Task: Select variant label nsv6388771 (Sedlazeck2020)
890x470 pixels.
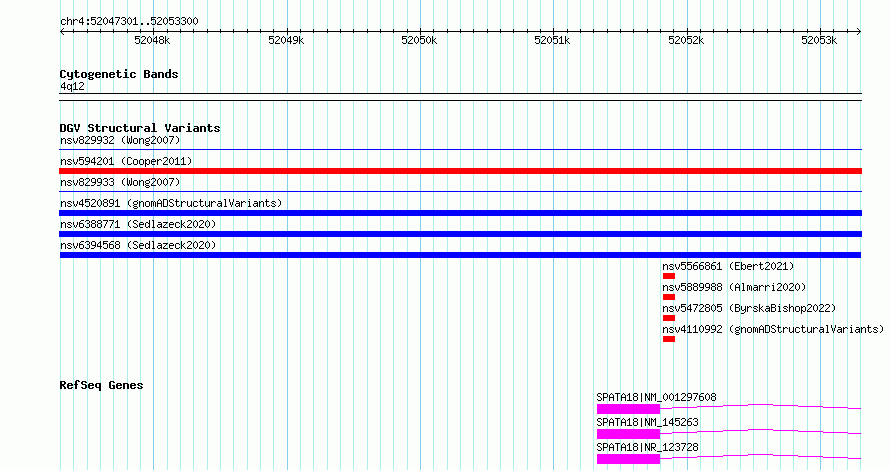Action: click(x=138, y=224)
